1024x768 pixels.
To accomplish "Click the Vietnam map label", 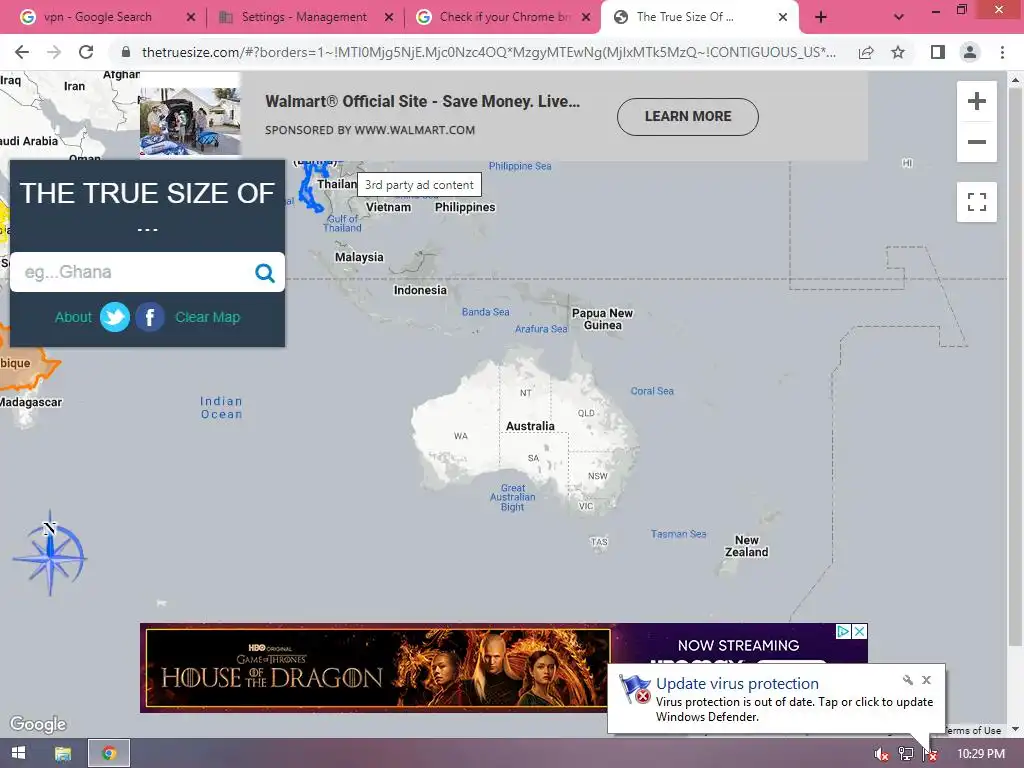I will point(389,207).
